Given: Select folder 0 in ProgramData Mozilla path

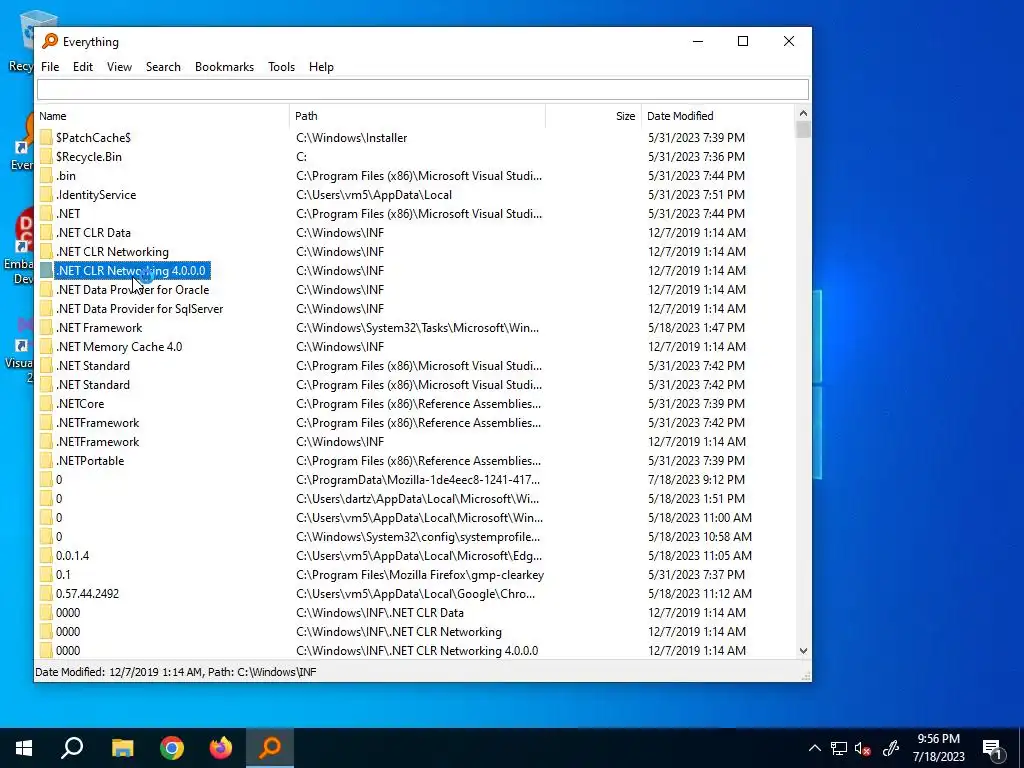Looking at the screenshot, I should pyautogui.click(x=59, y=479).
